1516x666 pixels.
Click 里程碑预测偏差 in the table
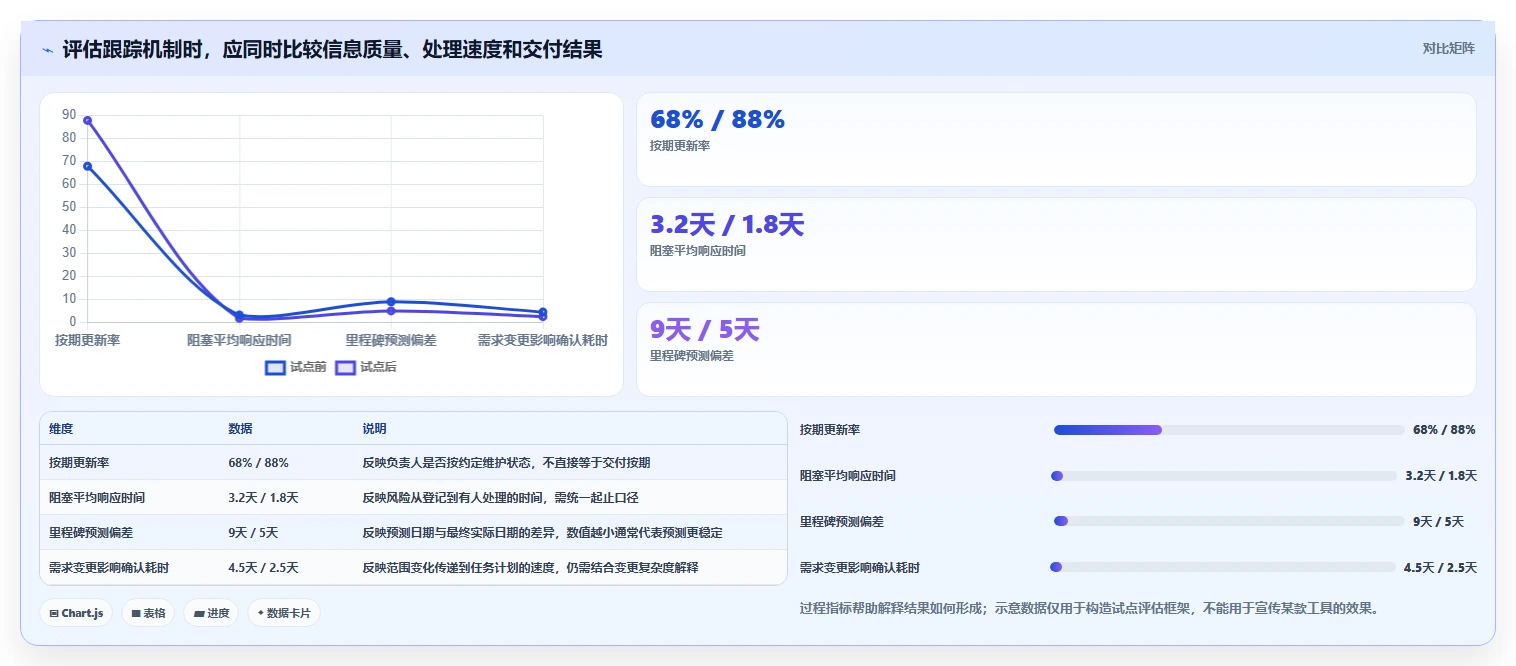click(x=91, y=533)
